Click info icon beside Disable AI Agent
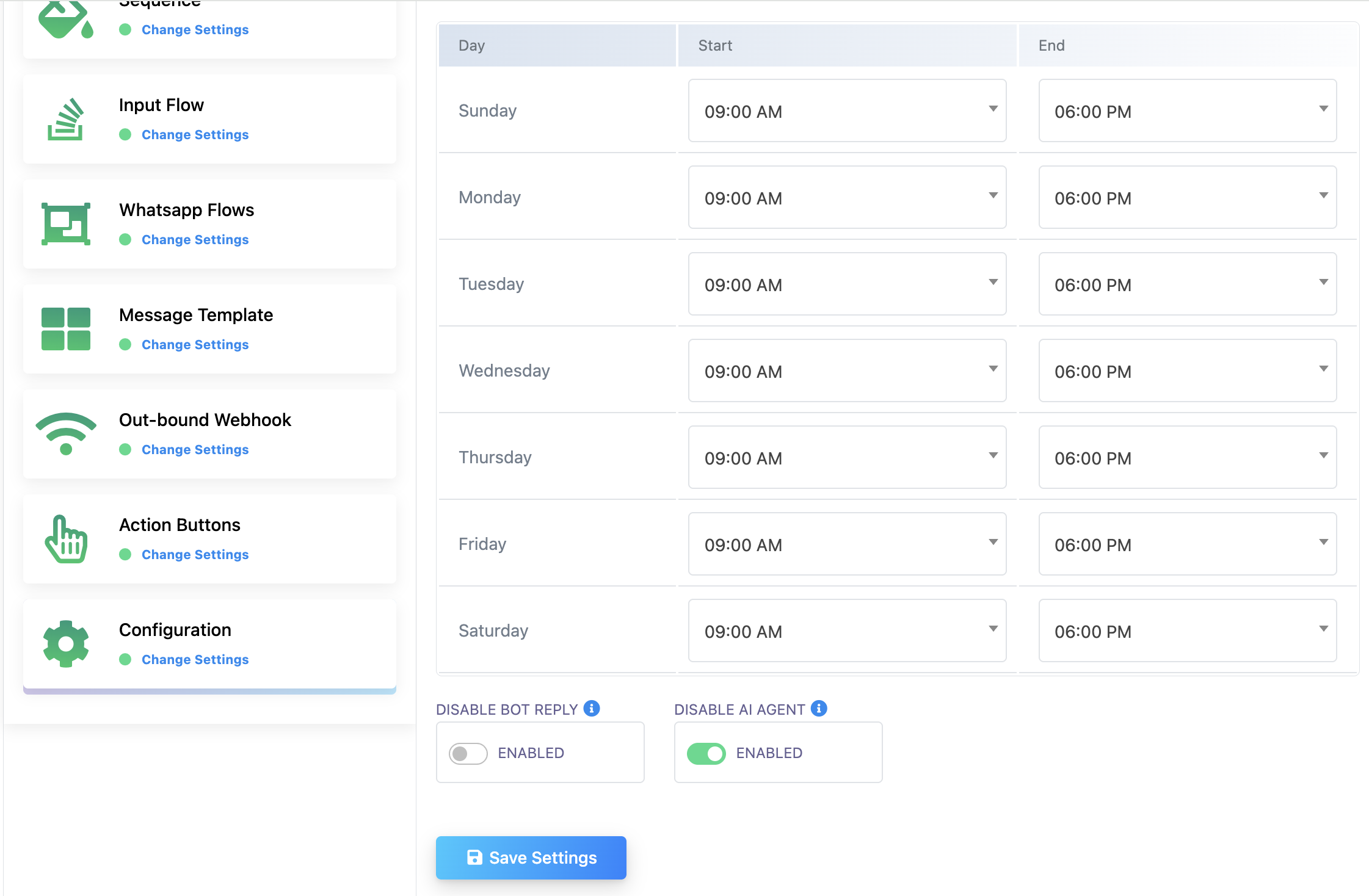Viewport: 1369px width, 896px height. coord(818,708)
